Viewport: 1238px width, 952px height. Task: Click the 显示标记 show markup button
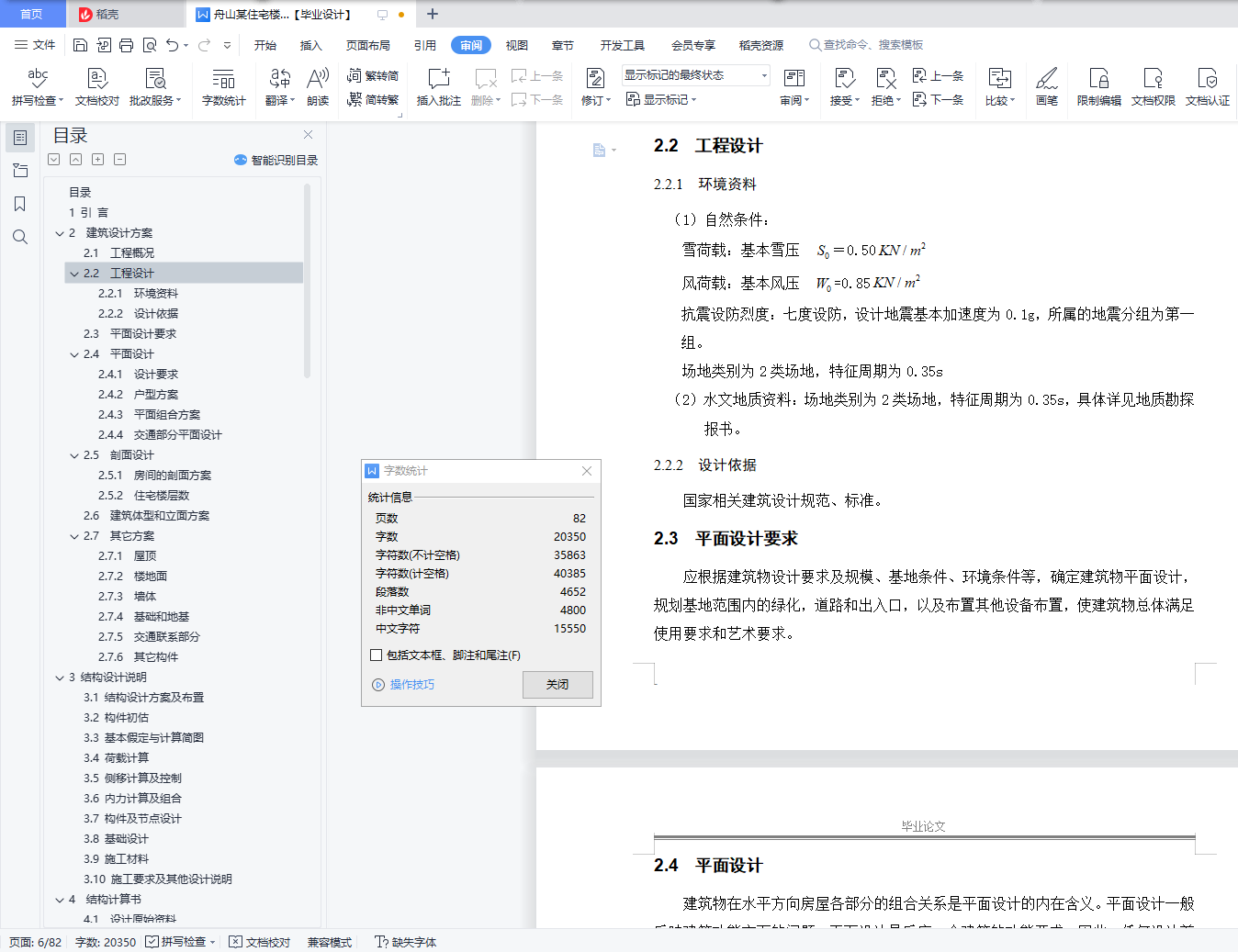tap(661, 99)
